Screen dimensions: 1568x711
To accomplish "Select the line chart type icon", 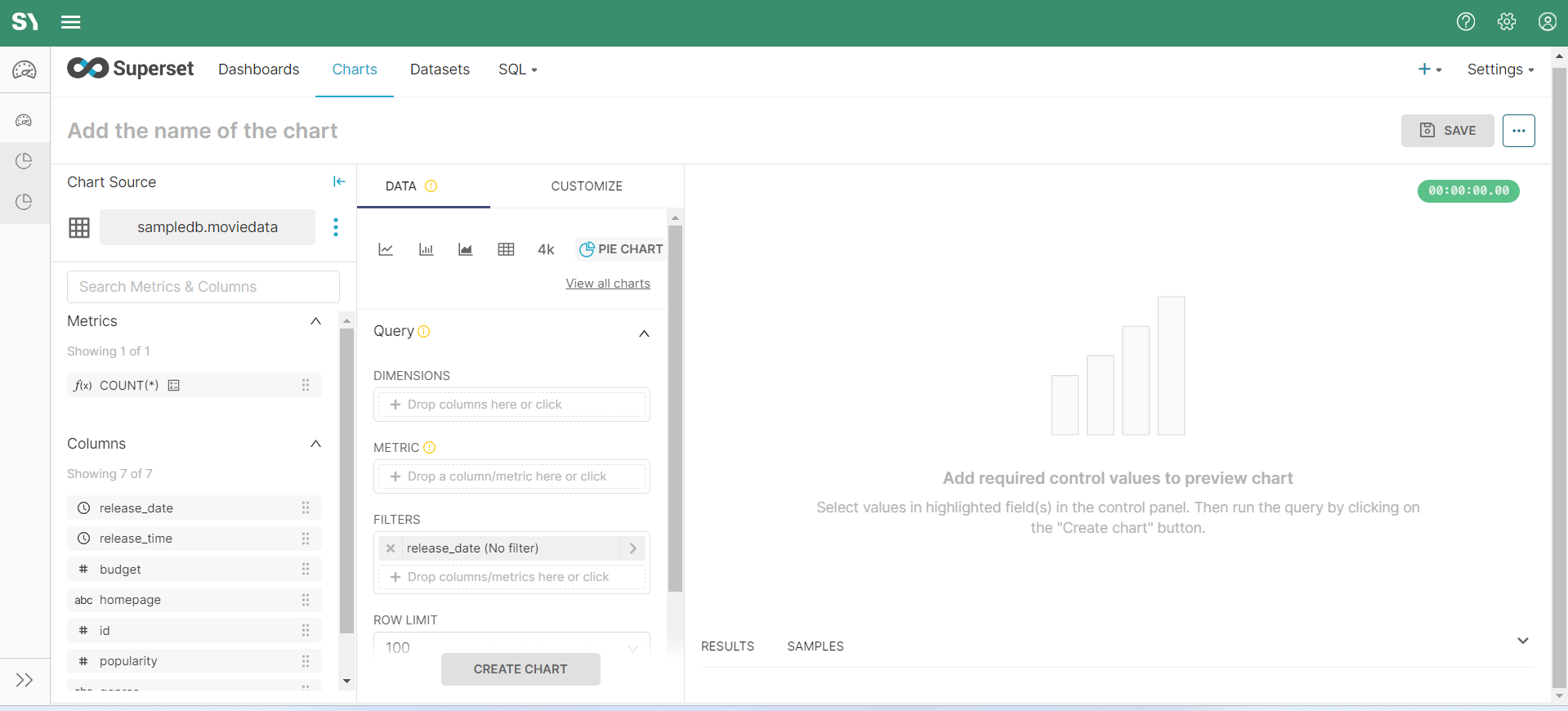I will [386, 249].
